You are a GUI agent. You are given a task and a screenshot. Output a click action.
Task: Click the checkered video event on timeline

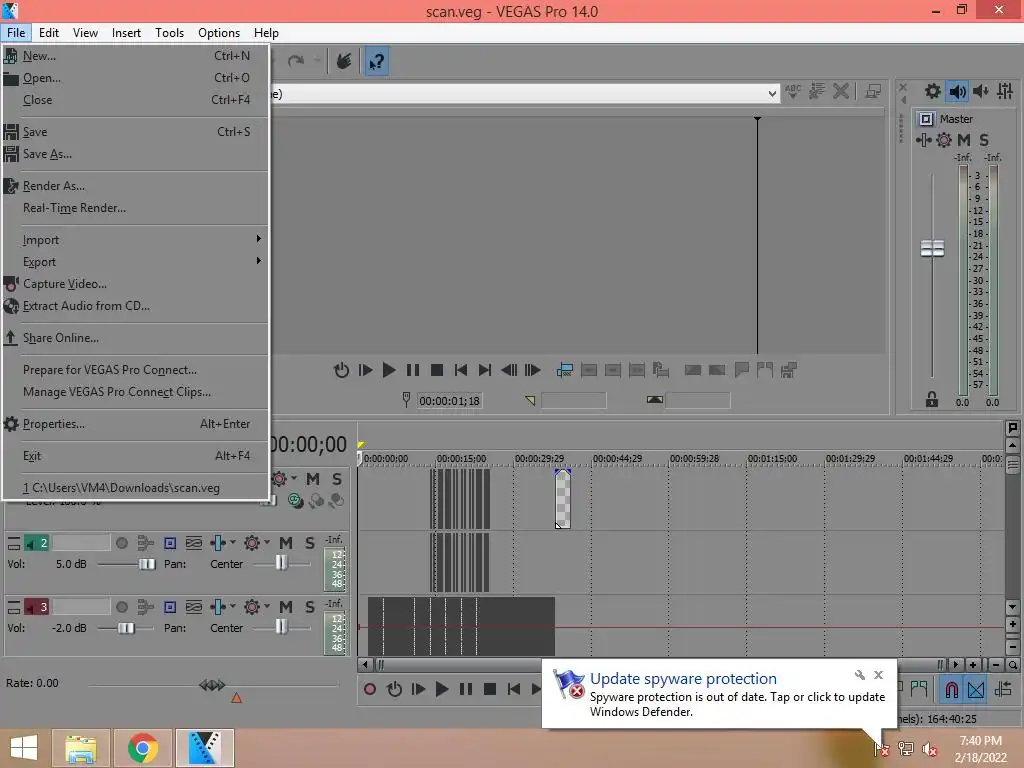563,499
